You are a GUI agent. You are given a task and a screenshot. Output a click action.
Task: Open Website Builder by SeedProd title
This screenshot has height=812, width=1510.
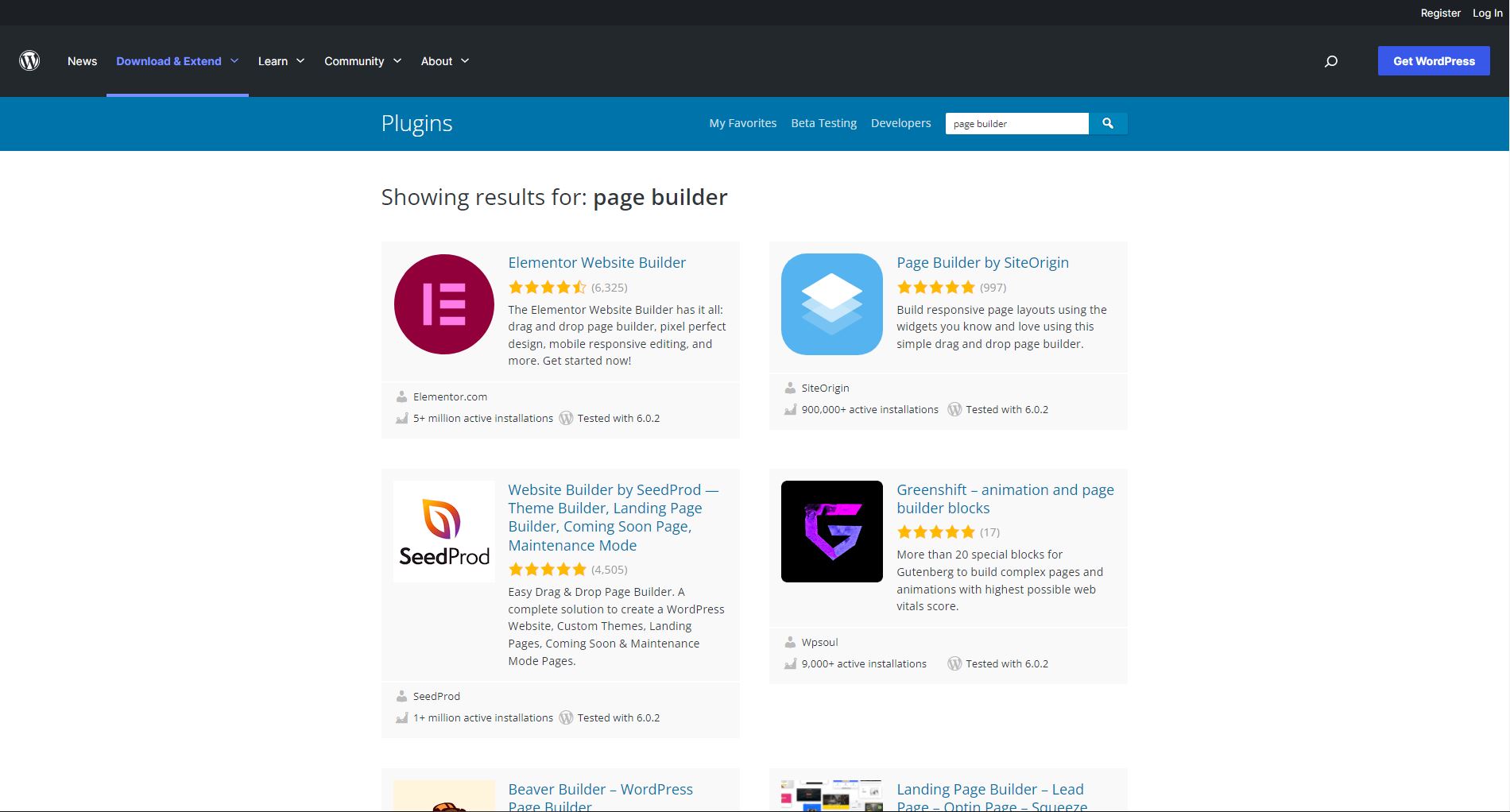[x=613, y=517]
